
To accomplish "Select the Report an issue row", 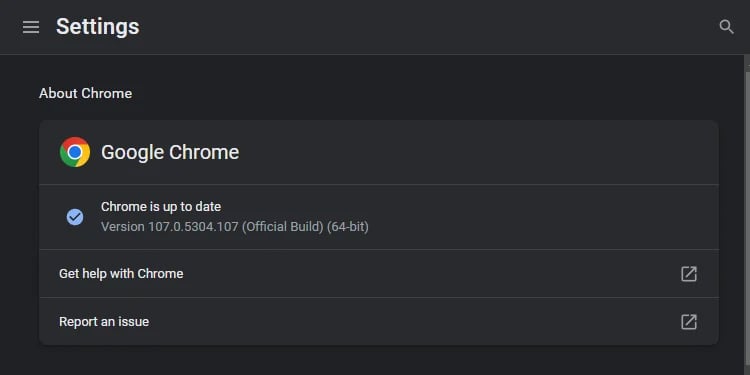I will click(378, 321).
